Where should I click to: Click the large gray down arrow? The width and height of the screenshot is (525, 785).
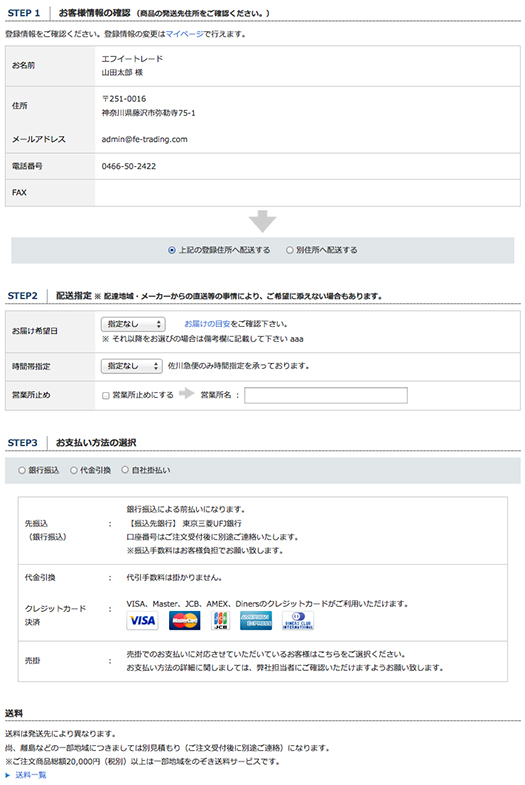click(262, 221)
